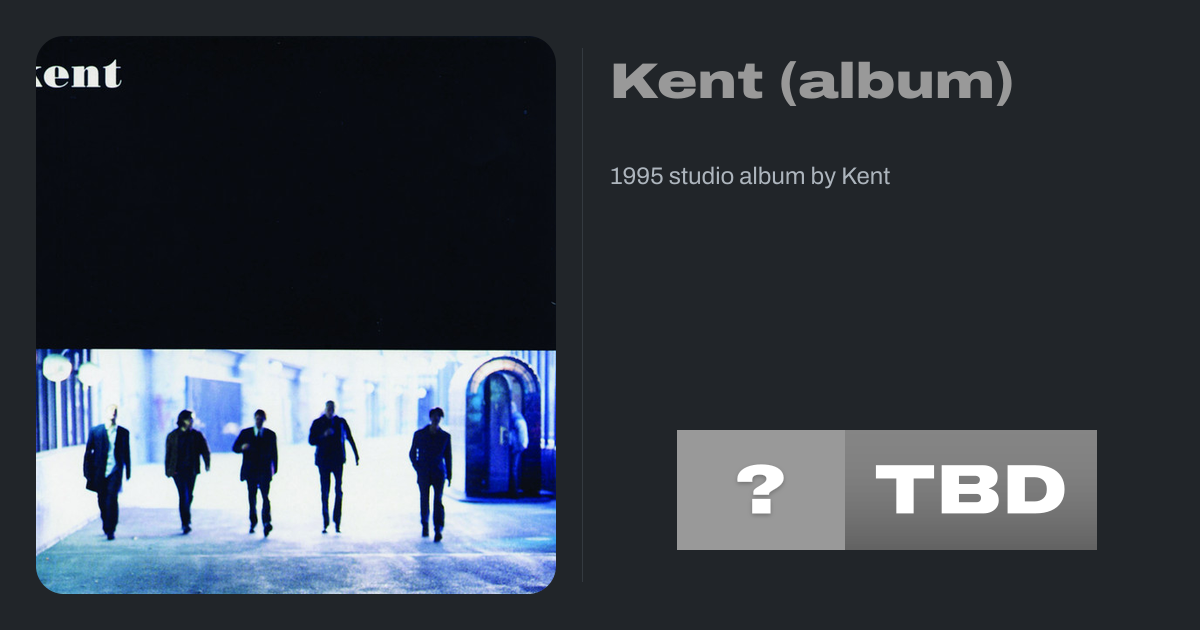The height and width of the screenshot is (630, 1200).
Task: Click the glowing street lamp on cover
Action: [x=57, y=367]
